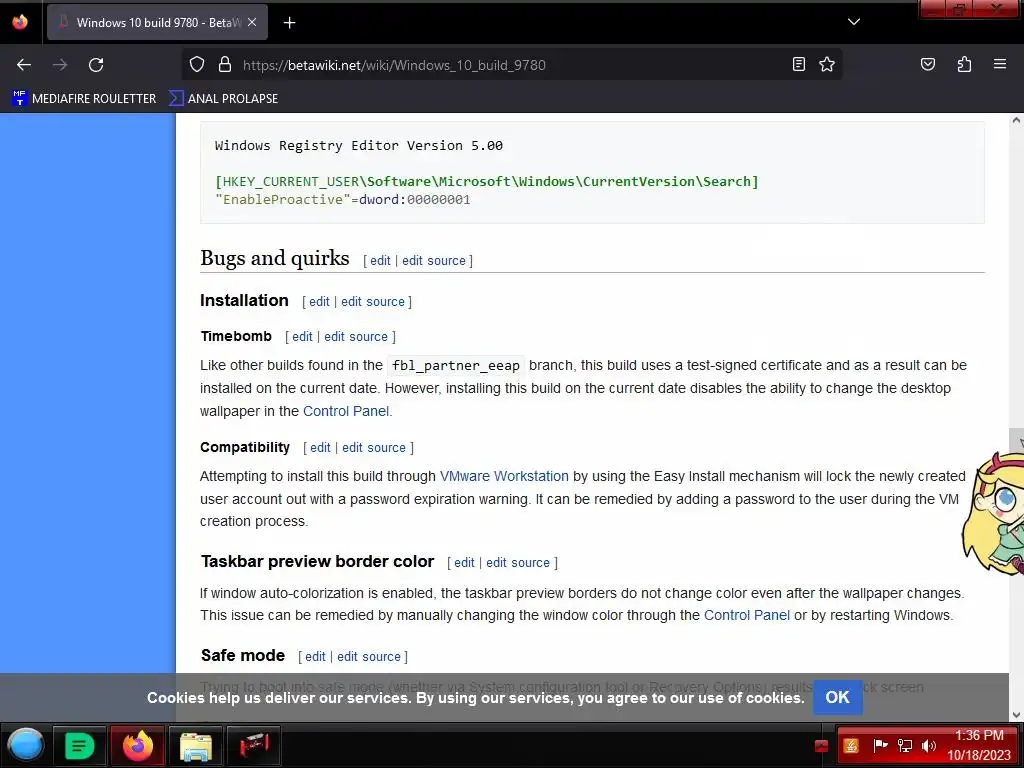Click scrollbar up arrow
Screen dimensions: 1024x768
click(x=1016, y=120)
